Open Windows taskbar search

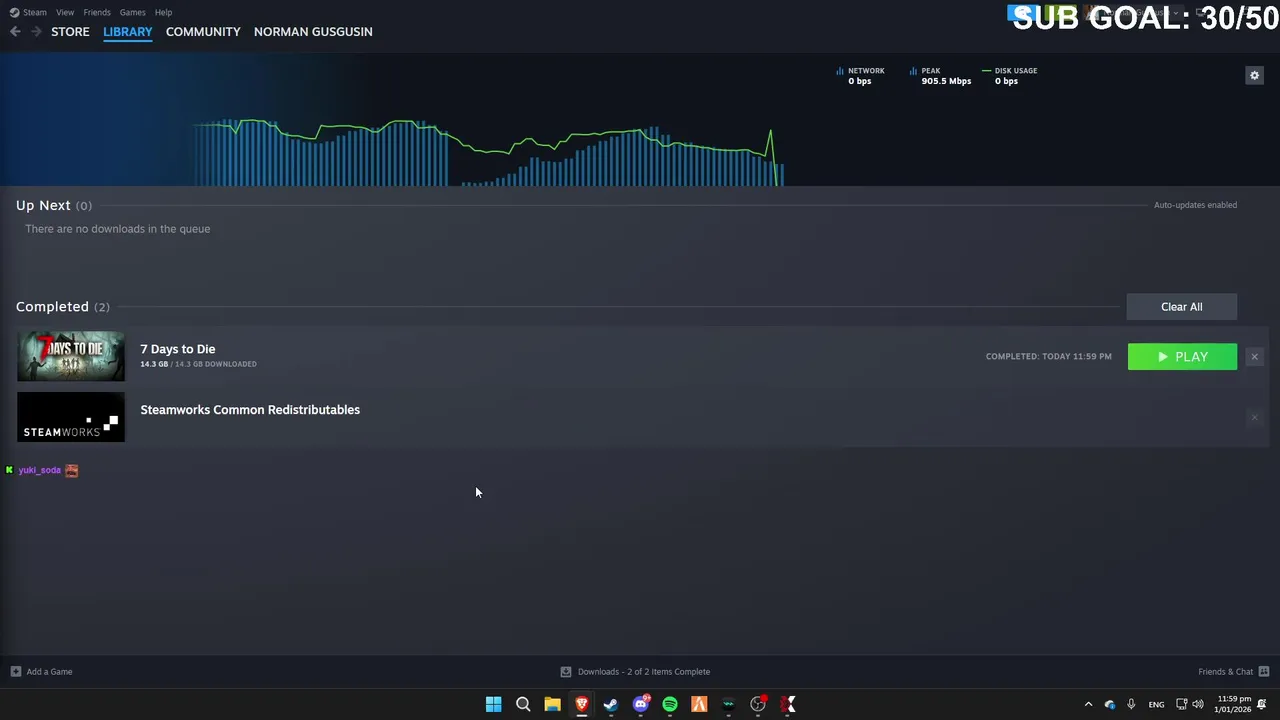[x=523, y=704]
